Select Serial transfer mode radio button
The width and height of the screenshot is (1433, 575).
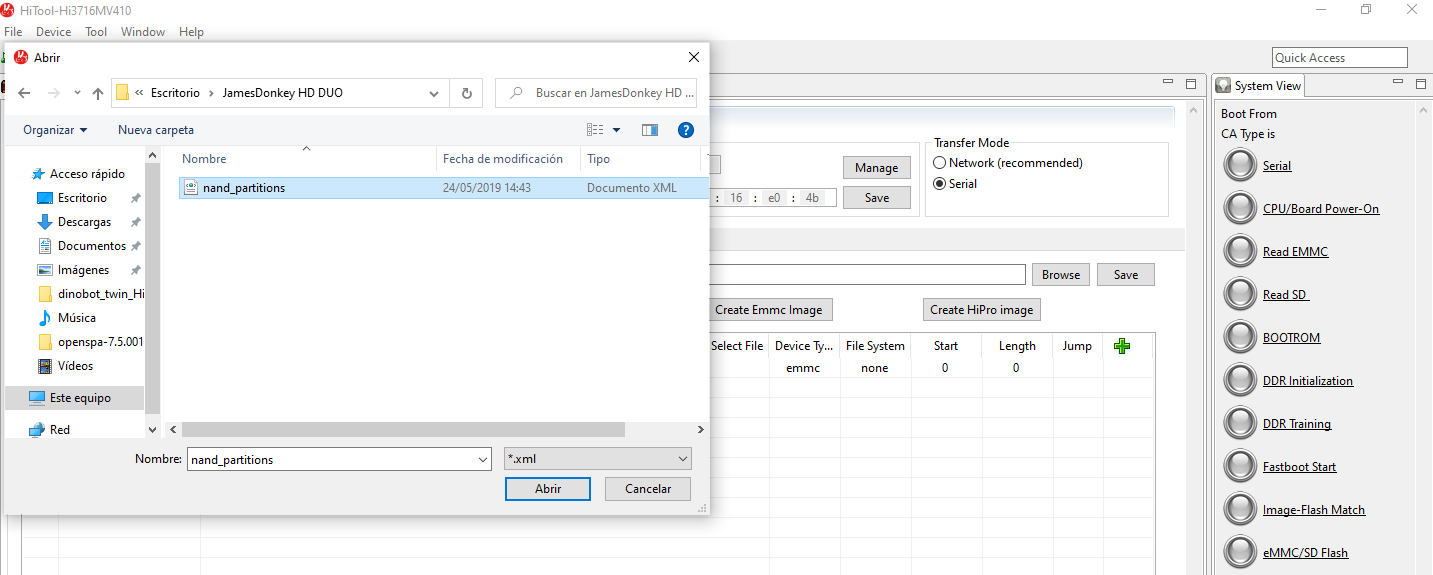(940, 184)
